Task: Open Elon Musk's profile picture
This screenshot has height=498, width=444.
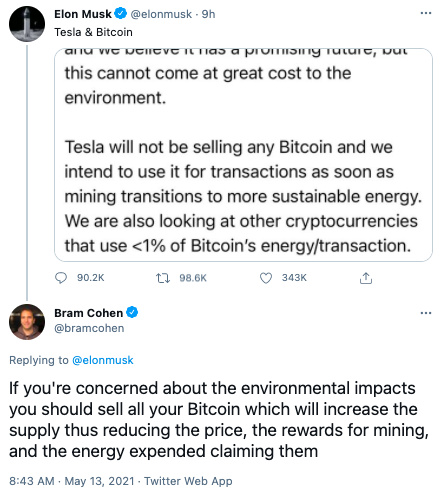Action: (x=27, y=24)
